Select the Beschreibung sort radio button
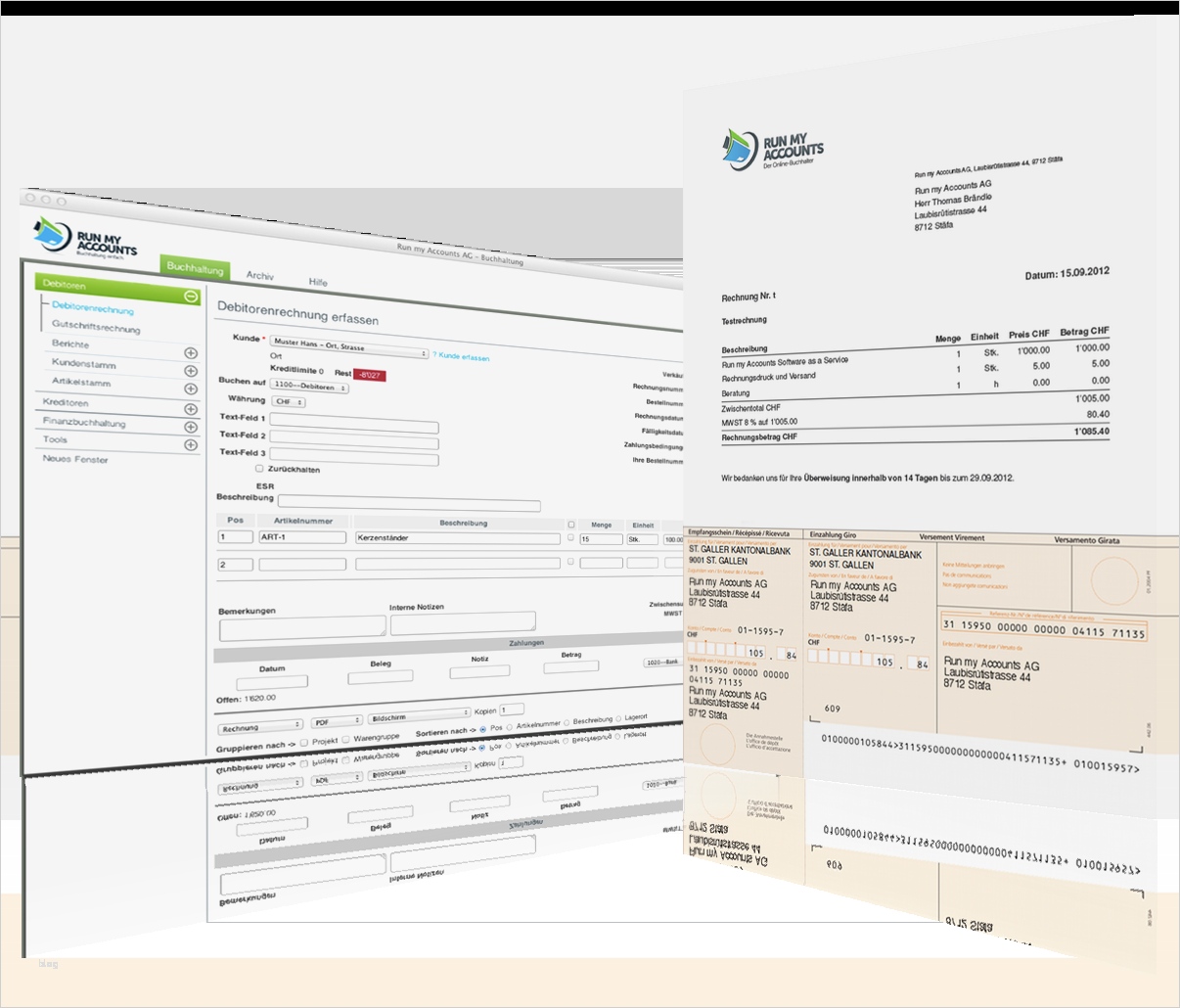Image resolution: width=1180 pixels, height=1008 pixels. [x=567, y=723]
